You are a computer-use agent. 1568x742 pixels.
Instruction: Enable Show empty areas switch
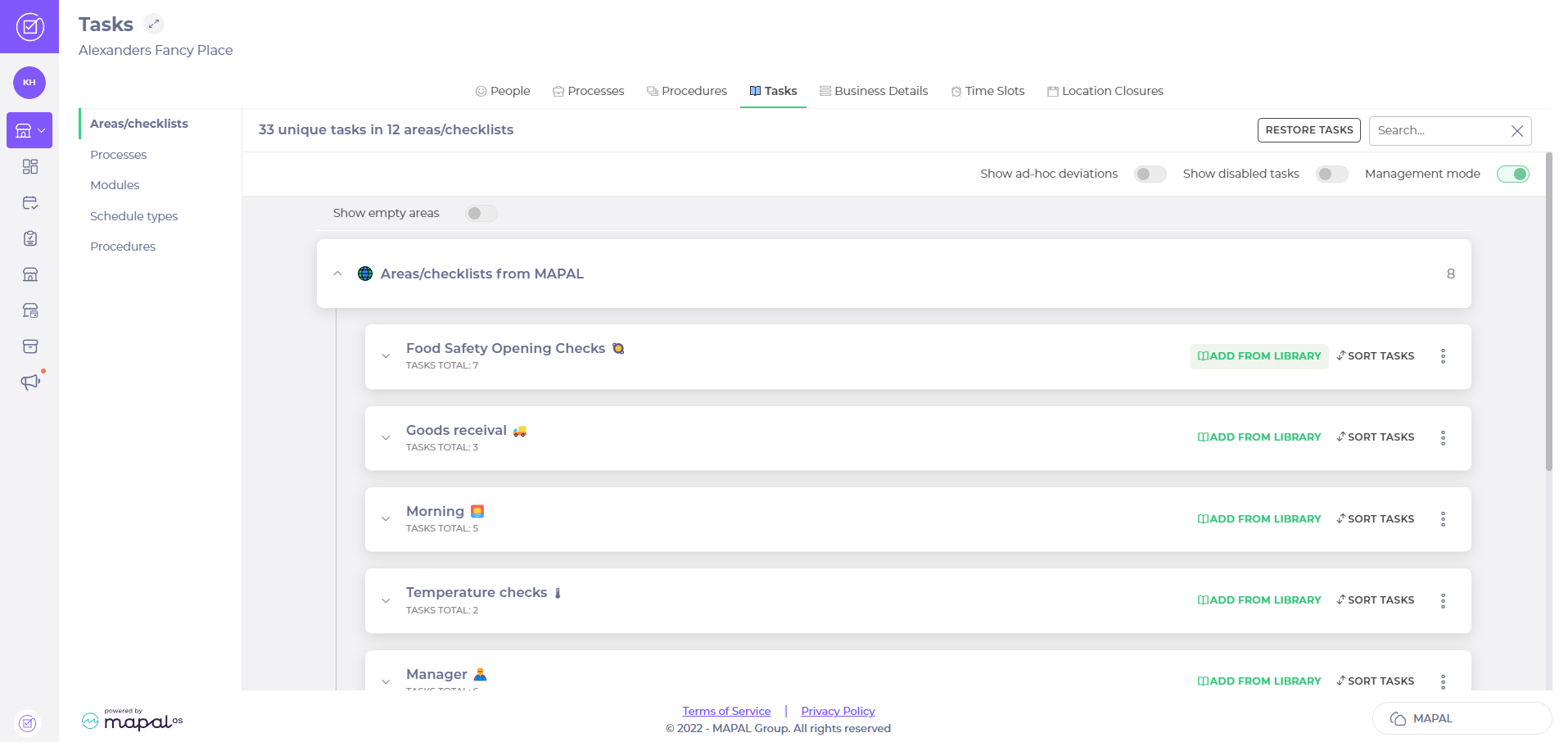point(481,213)
